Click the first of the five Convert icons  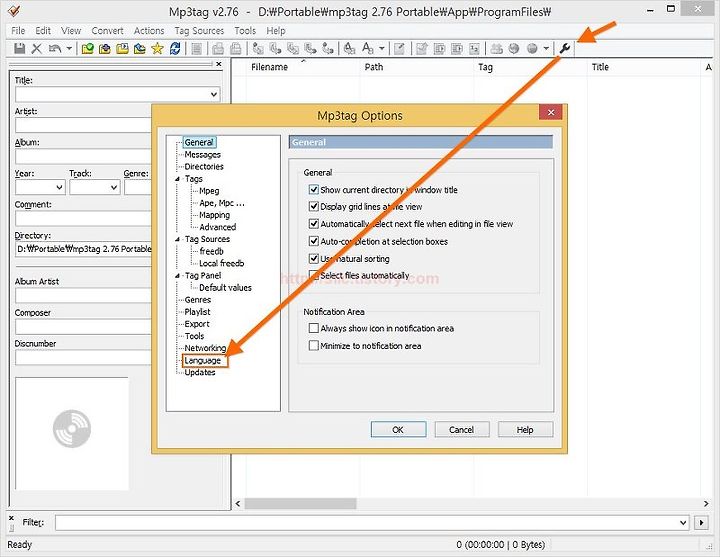tap(258, 48)
